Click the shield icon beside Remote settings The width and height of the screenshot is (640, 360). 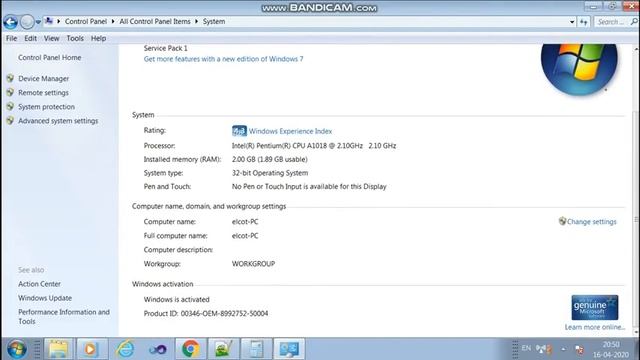(x=10, y=92)
